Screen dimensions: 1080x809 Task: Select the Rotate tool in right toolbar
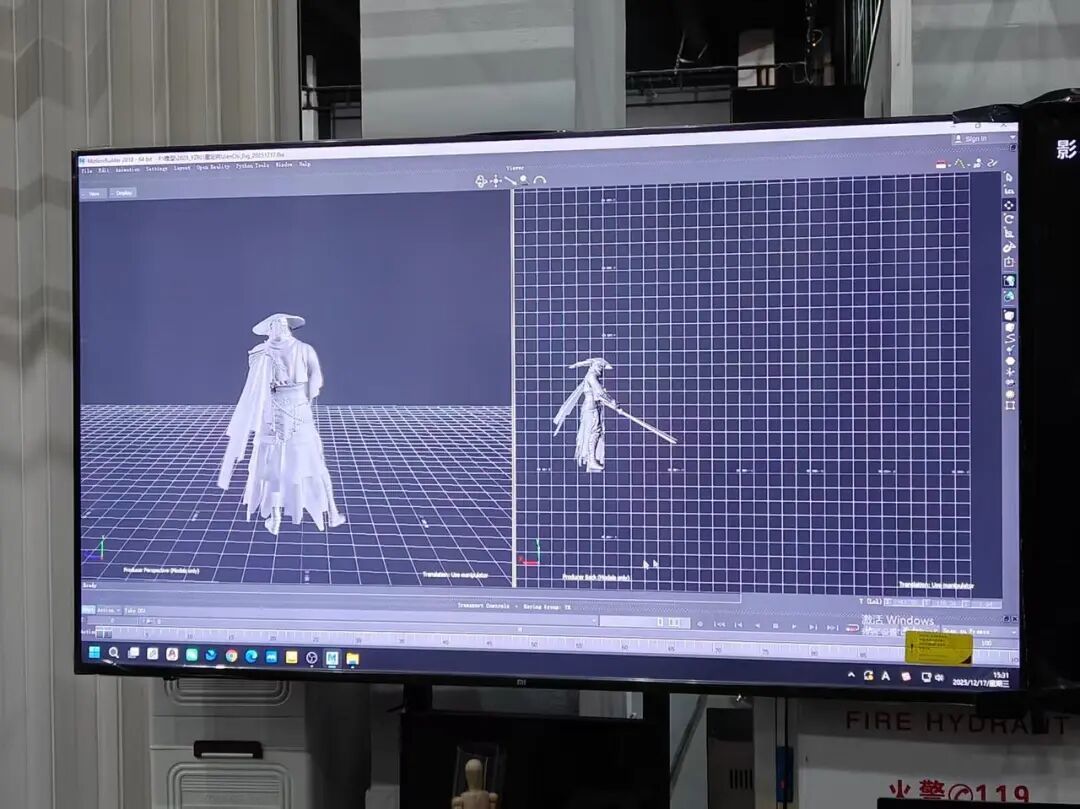tap(1009, 219)
